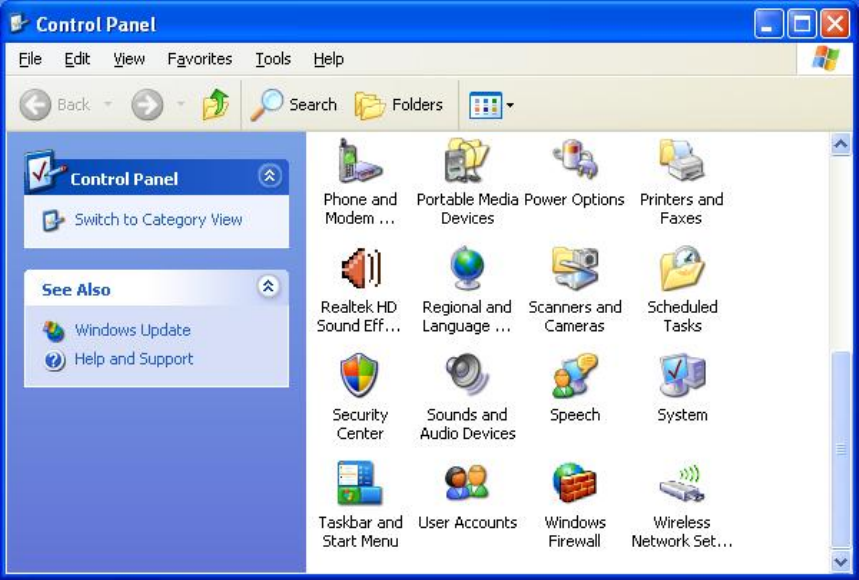Open the Tools menu
The height and width of the screenshot is (580, 859).
coord(273,59)
